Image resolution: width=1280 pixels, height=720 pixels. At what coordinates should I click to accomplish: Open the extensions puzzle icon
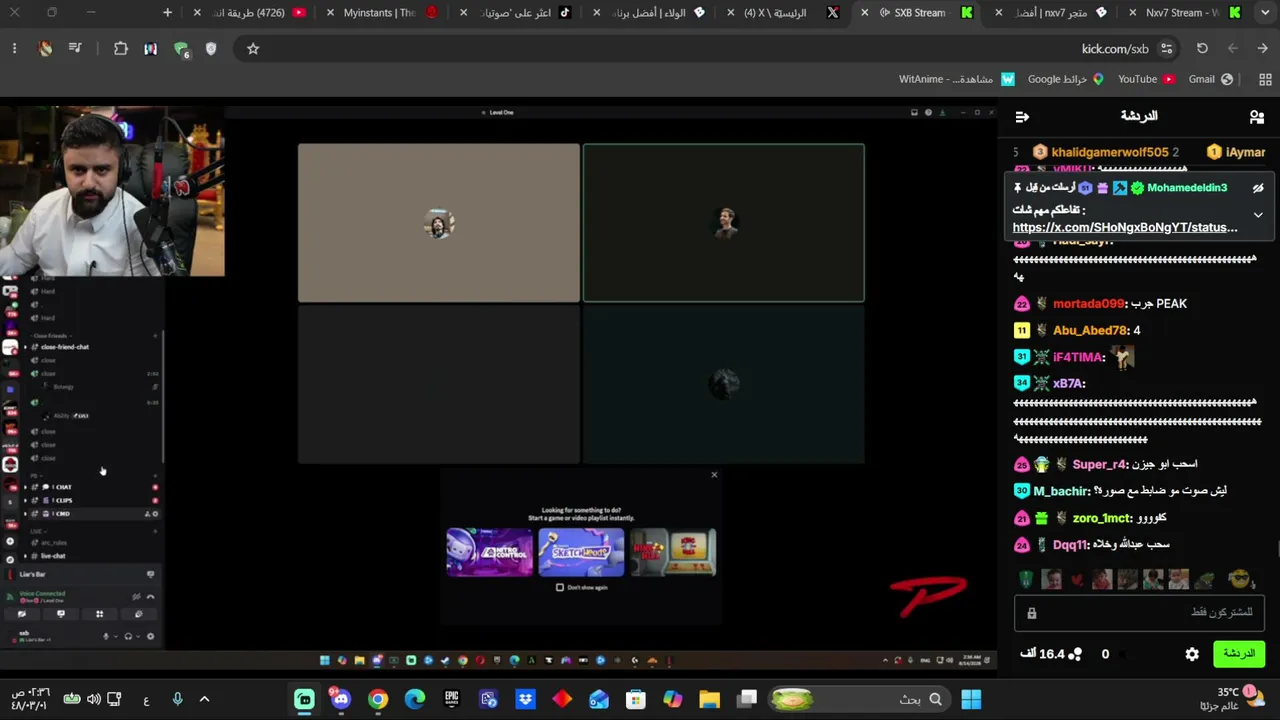pos(121,48)
